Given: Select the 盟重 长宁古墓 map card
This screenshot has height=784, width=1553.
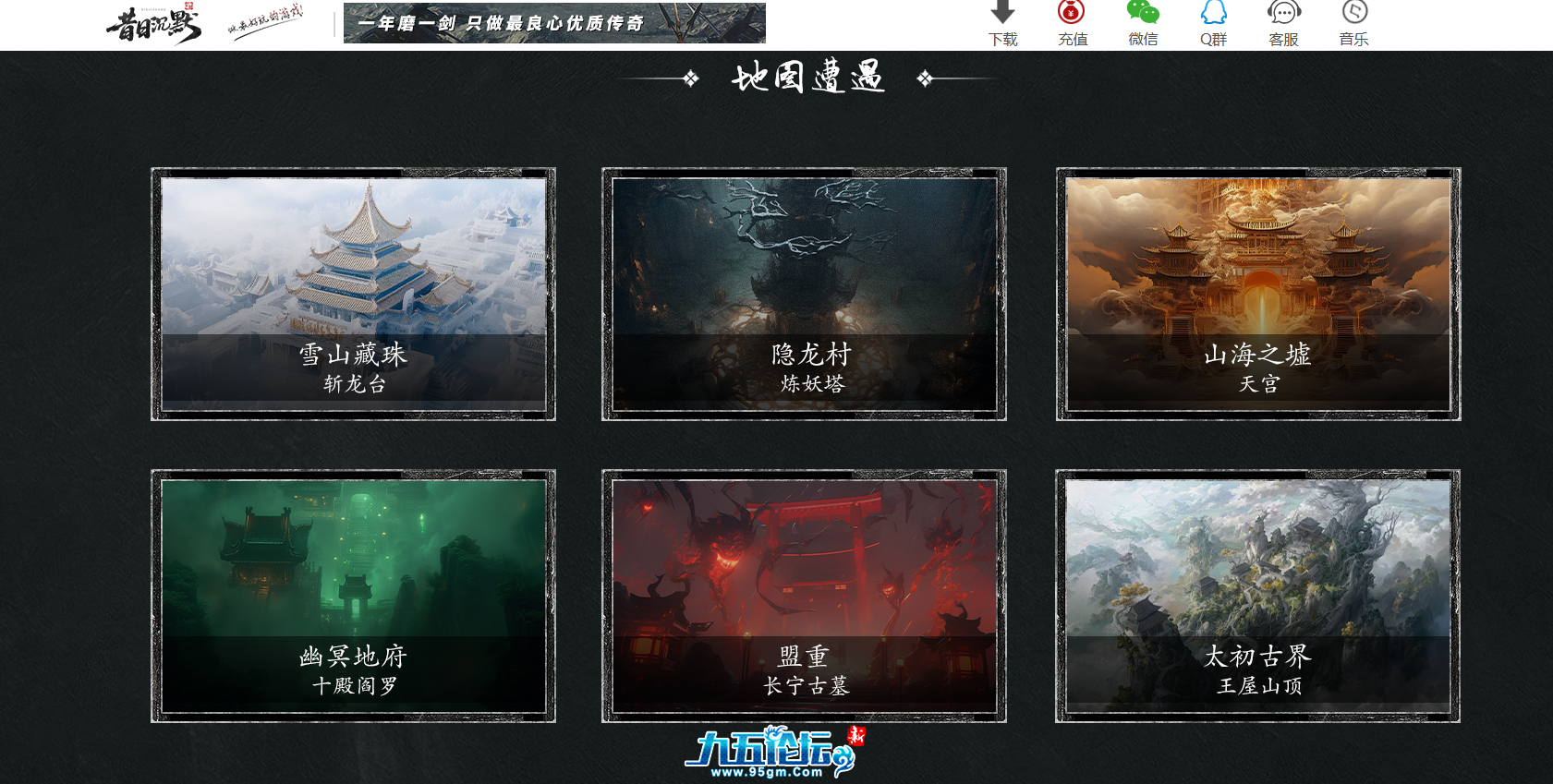Looking at the screenshot, I should point(804,596).
